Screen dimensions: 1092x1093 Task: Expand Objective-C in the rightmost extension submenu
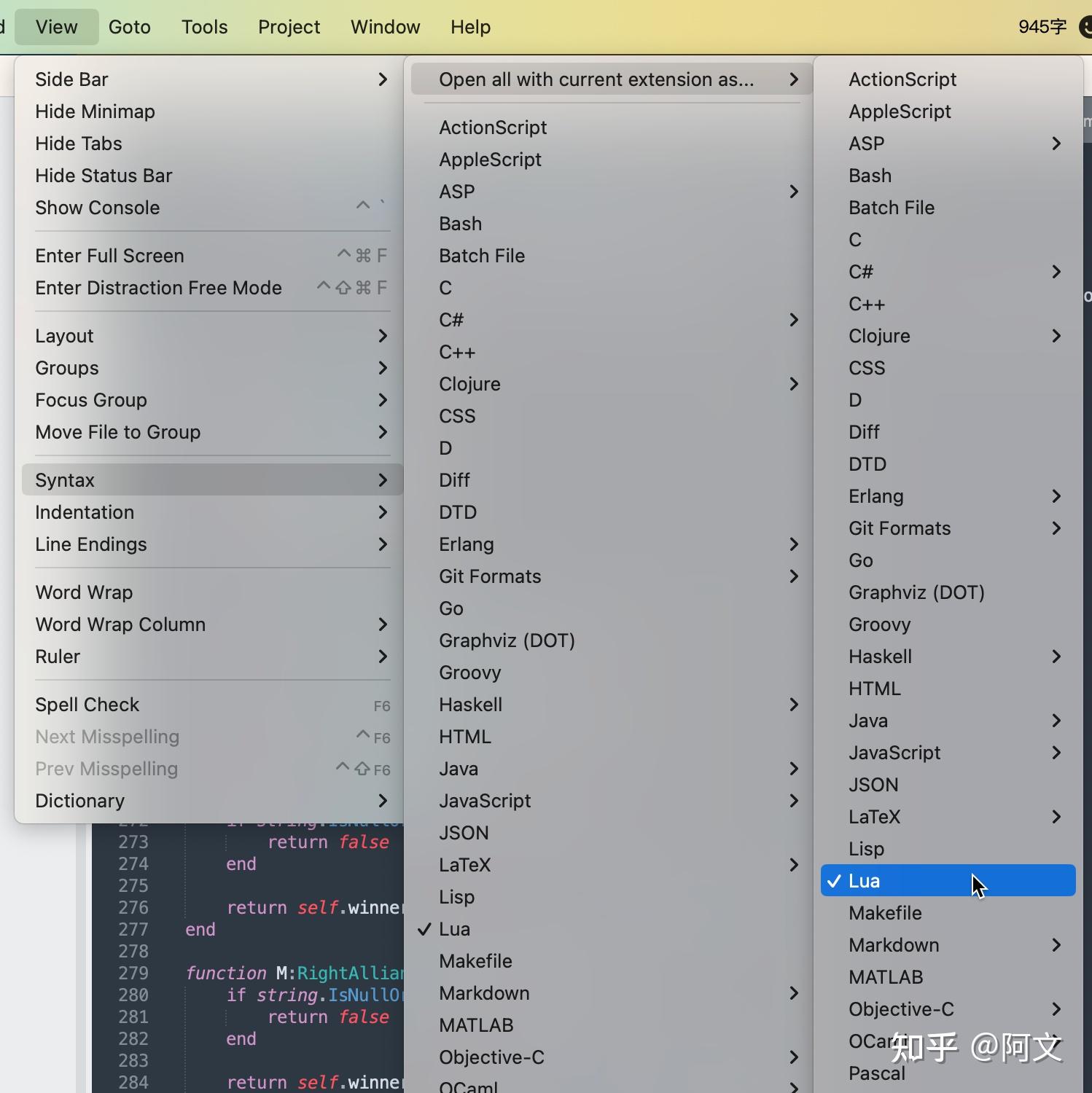click(948, 1009)
